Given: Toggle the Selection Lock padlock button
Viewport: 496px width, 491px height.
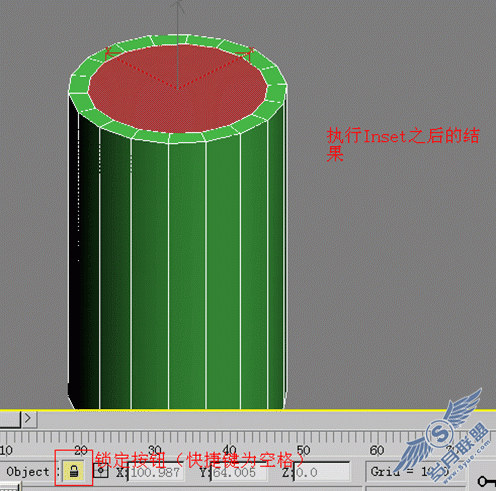Looking at the screenshot, I should click(74, 471).
